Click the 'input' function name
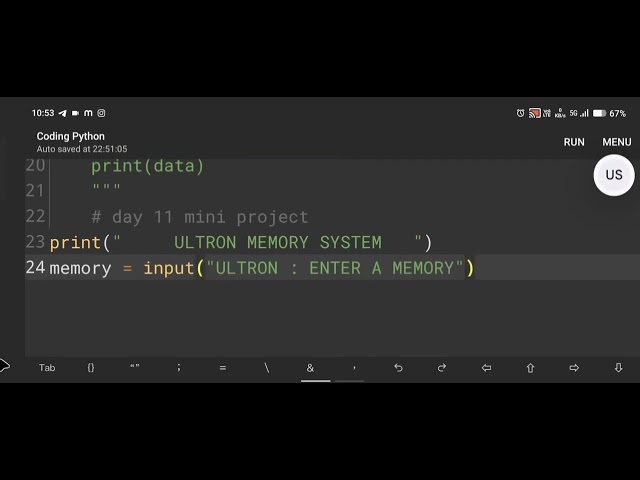The image size is (640, 480). (169, 269)
